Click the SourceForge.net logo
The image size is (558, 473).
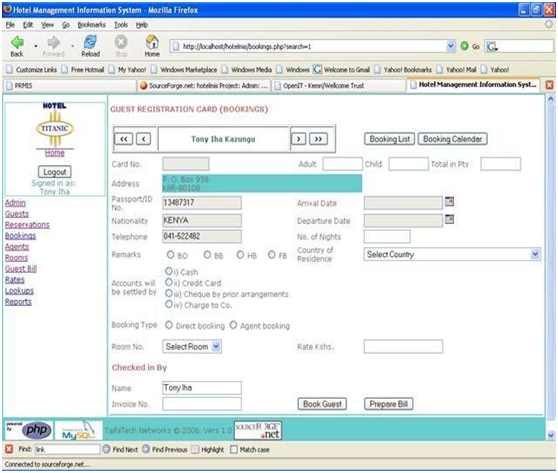click(258, 430)
